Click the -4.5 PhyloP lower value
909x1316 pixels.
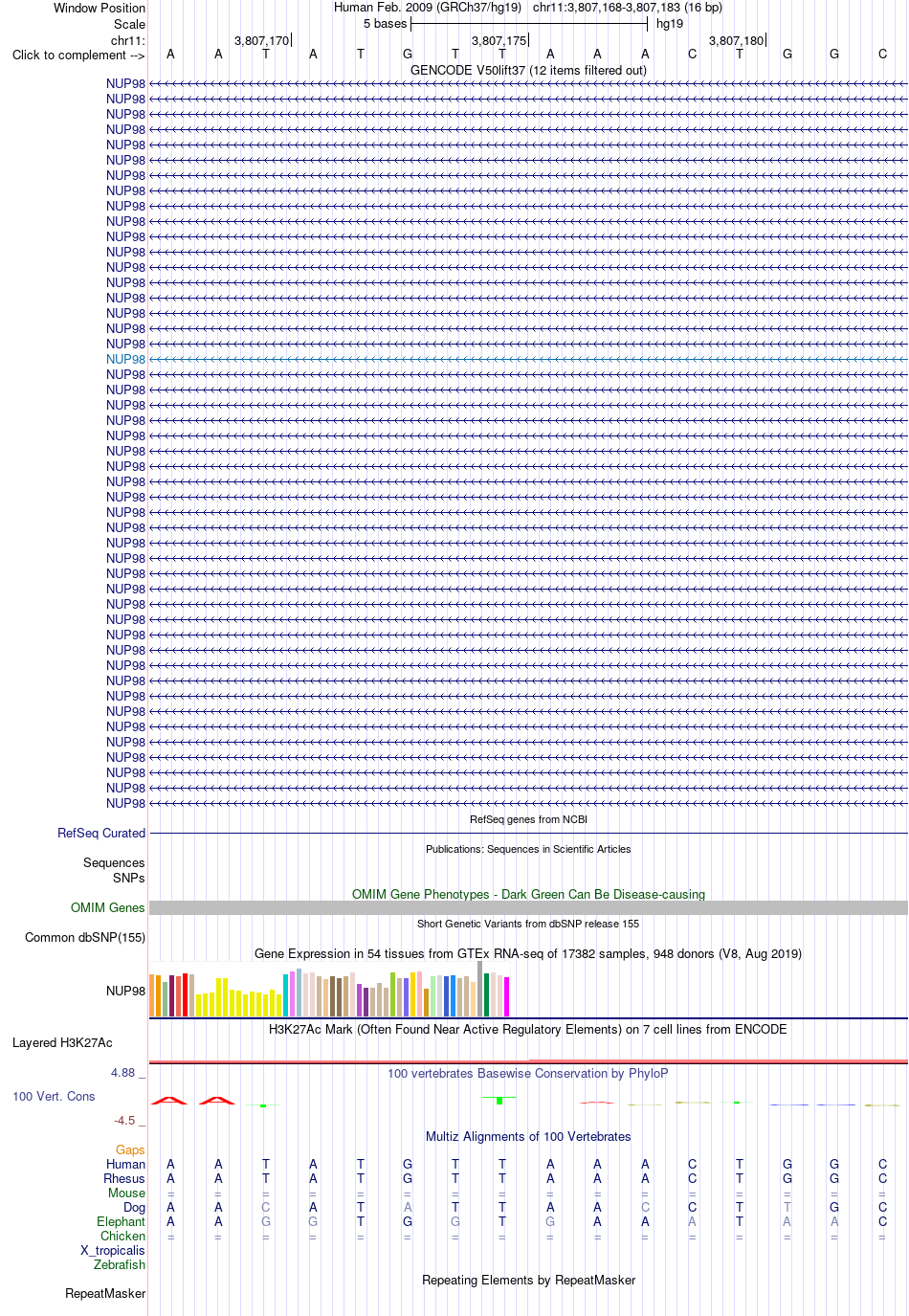(124, 1120)
